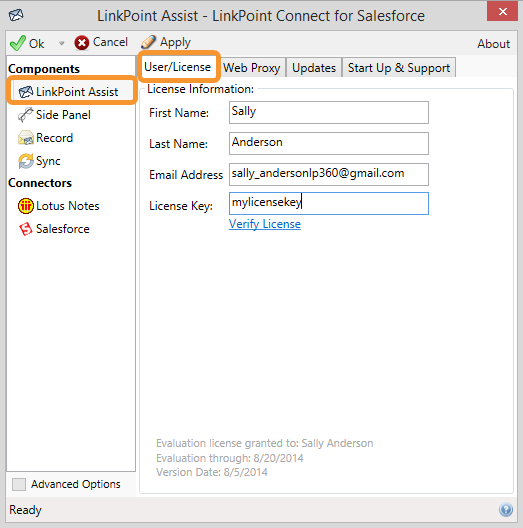
Task: Select the Record envelope icon
Action: 26,138
